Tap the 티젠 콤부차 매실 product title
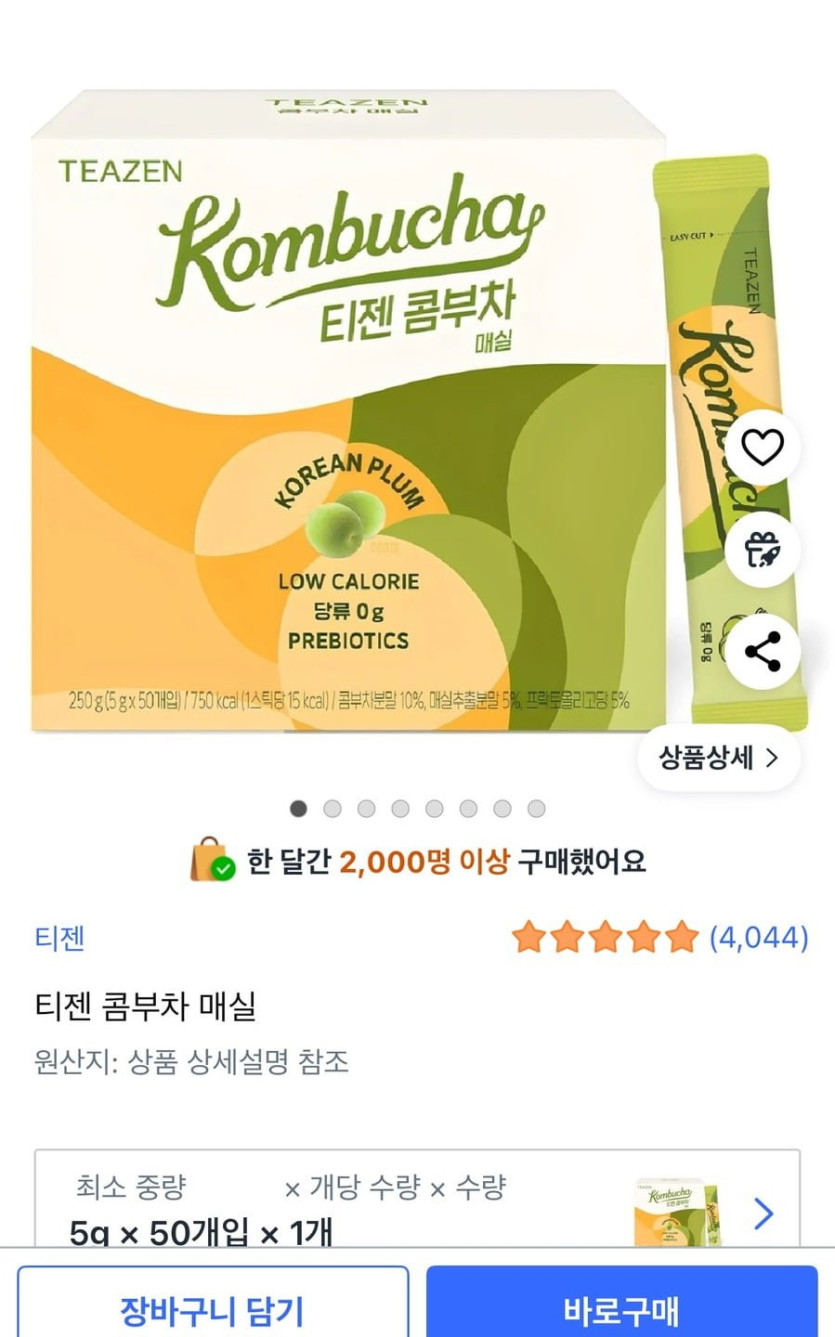 pyautogui.click(x=146, y=1005)
